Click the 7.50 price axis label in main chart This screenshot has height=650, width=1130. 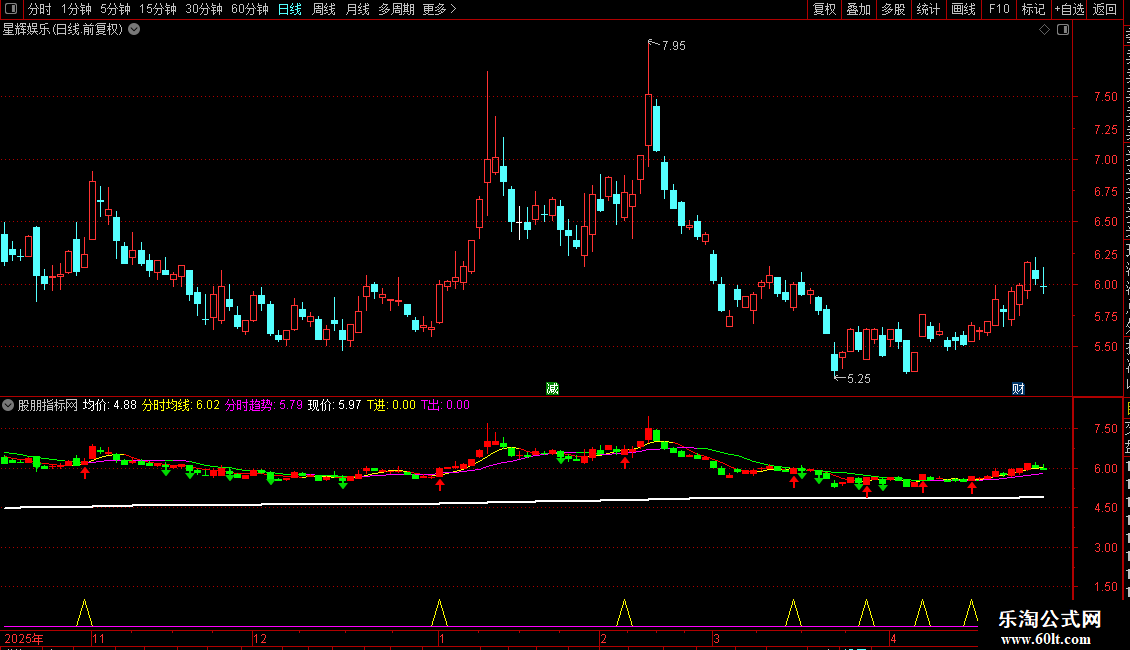coord(1105,97)
